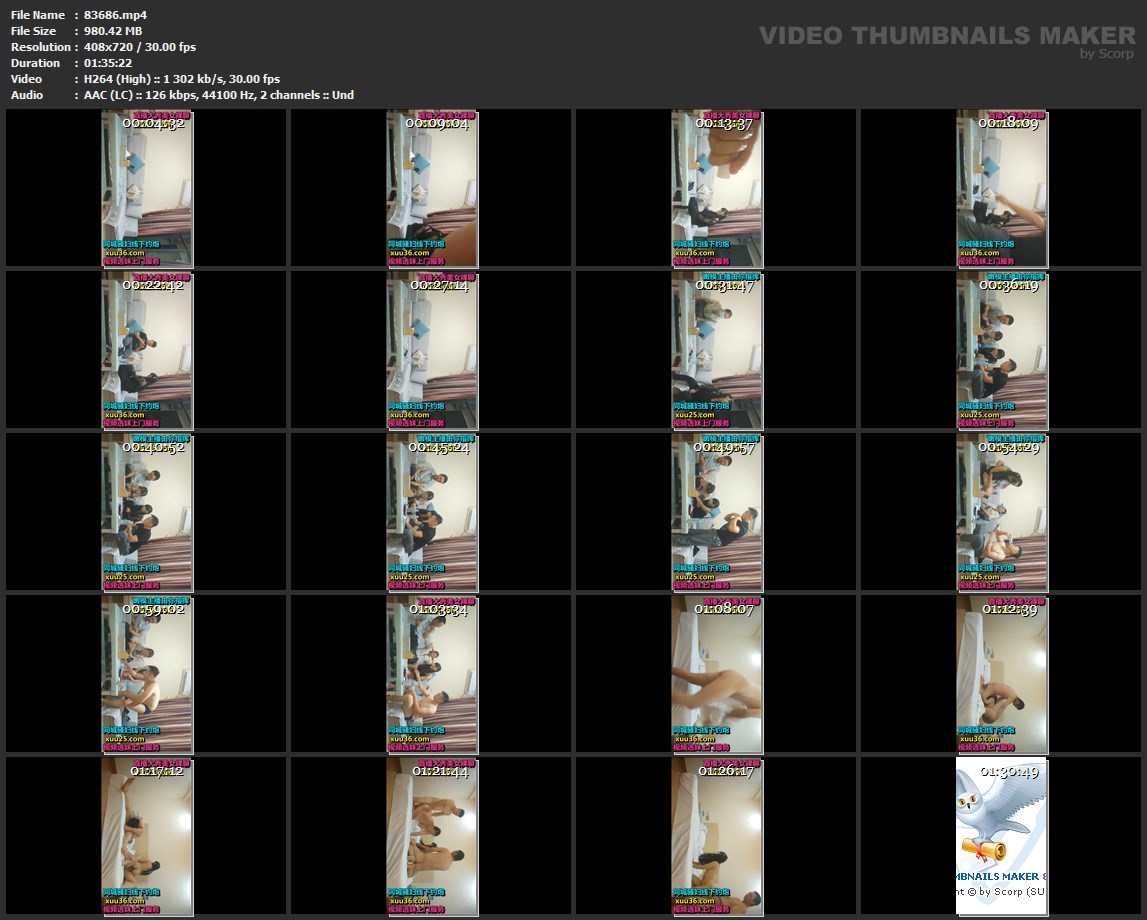Click the frame marked 00:31:47
Viewport: 1147px width, 920px height.
click(717, 350)
